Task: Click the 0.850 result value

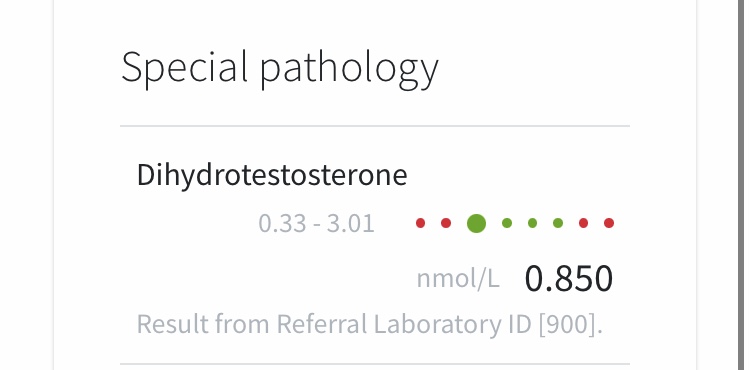Action: (x=569, y=279)
